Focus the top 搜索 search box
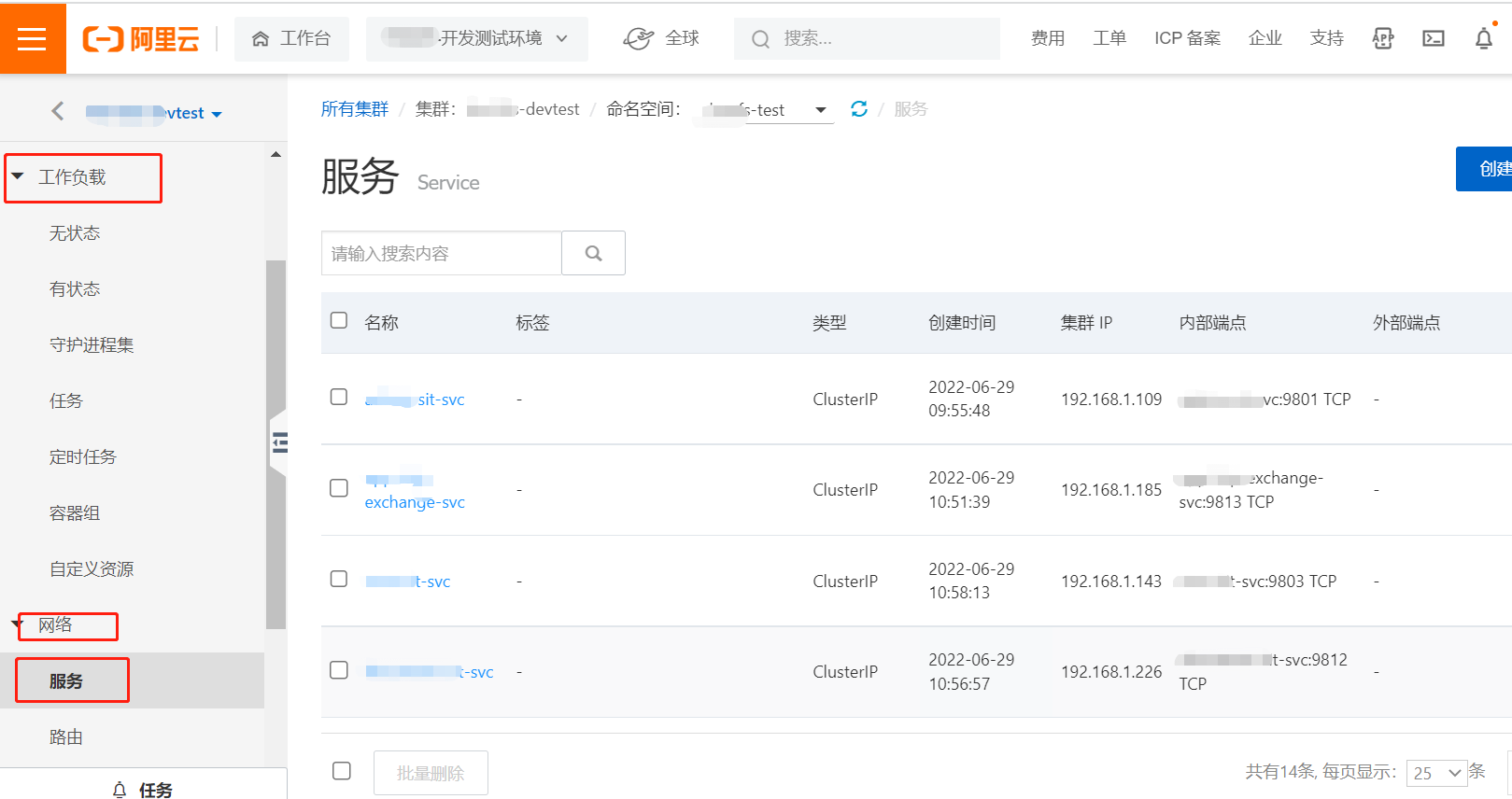 [x=867, y=38]
